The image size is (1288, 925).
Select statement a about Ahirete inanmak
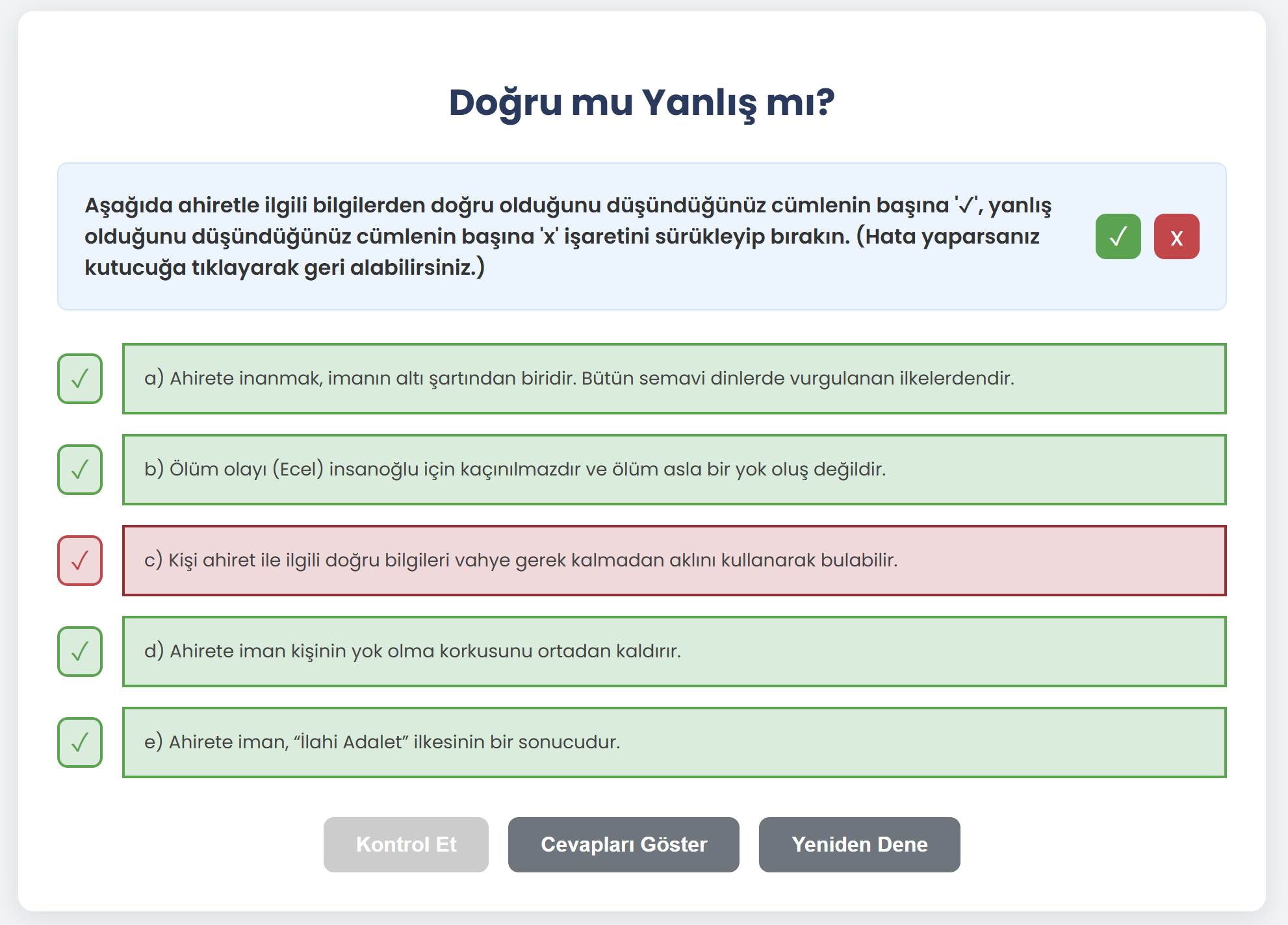click(675, 379)
